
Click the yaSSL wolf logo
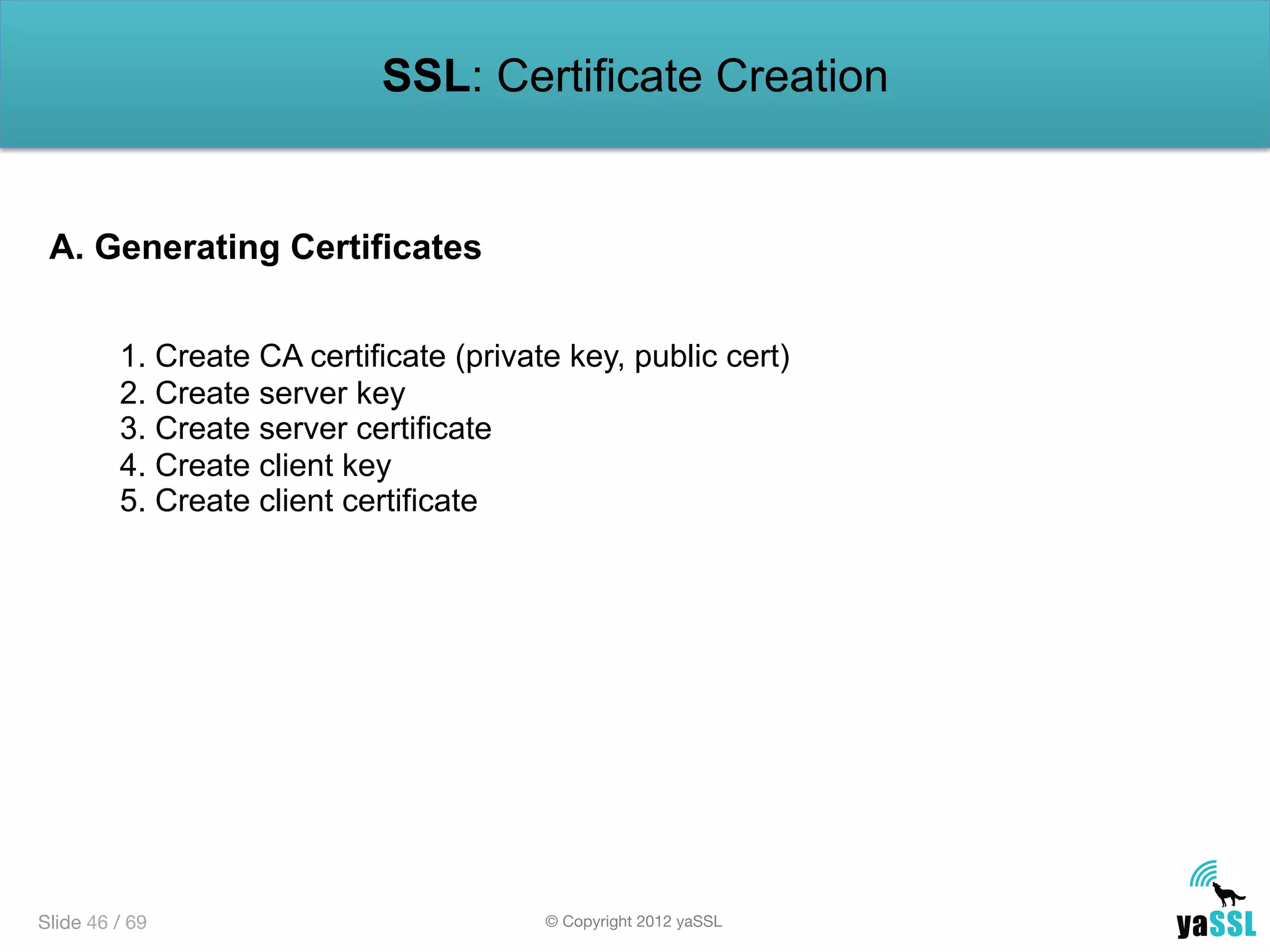tap(1216, 899)
